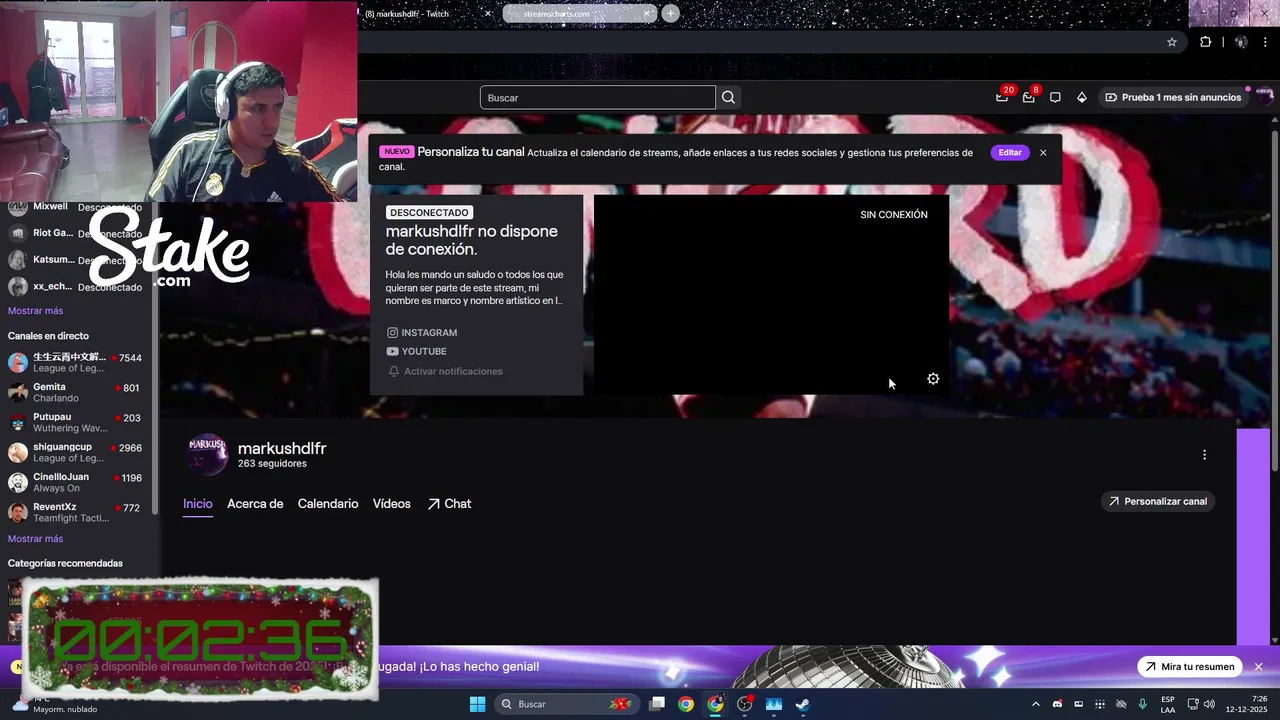Click the Bits diamond icon
1280x720 pixels.
click(x=1081, y=97)
